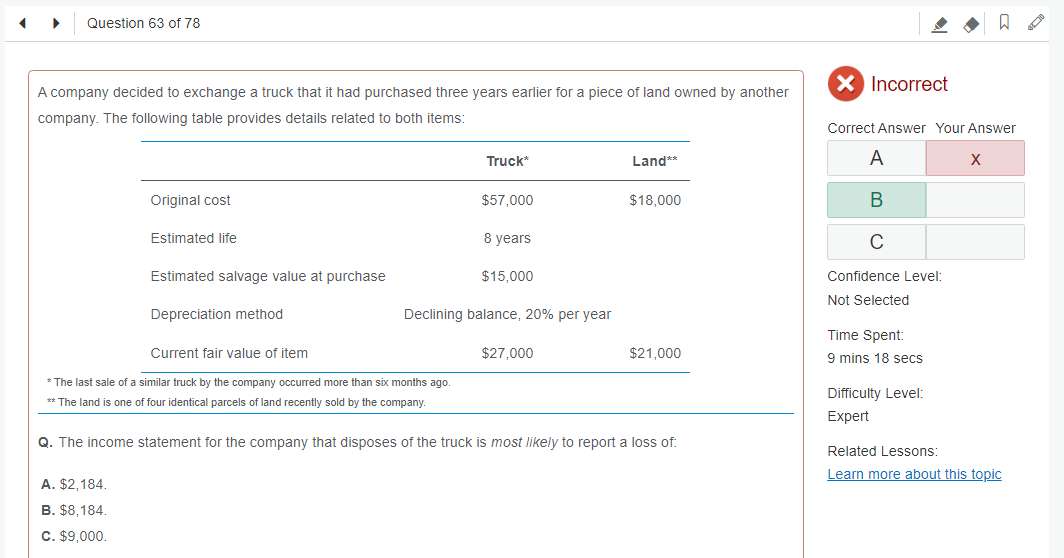Click the empty Your Answer cell for C

(975, 242)
